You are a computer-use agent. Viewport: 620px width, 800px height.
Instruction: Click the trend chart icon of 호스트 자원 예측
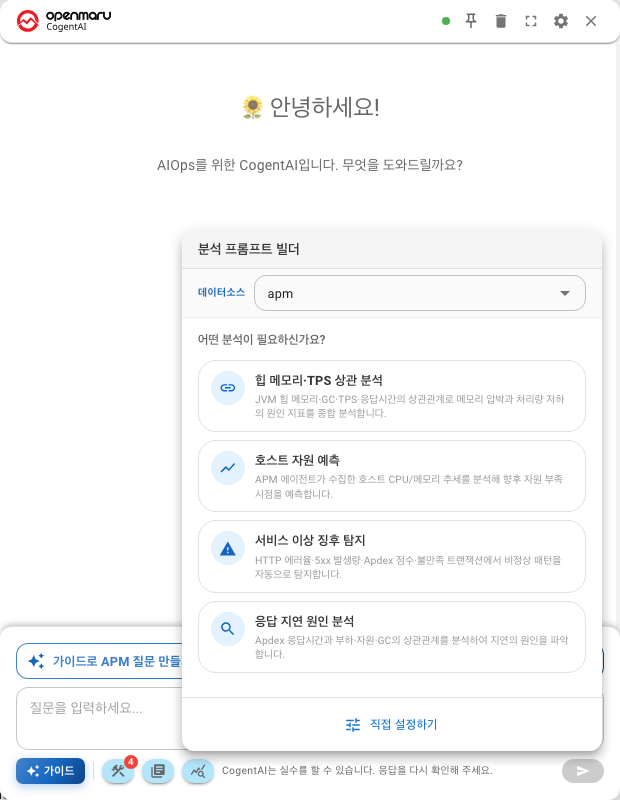pos(228,467)
